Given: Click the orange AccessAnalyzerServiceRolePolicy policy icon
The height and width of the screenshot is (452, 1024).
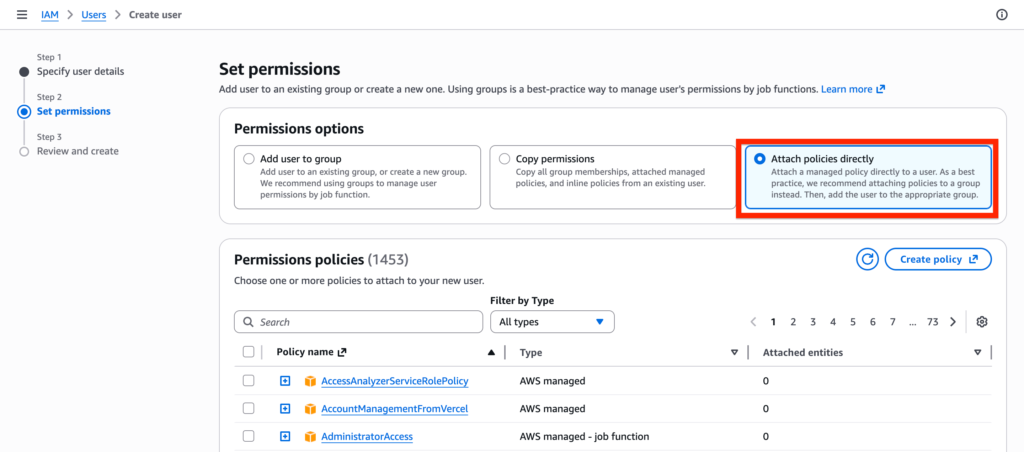Looking at the screenshot, I should [311, 381].
